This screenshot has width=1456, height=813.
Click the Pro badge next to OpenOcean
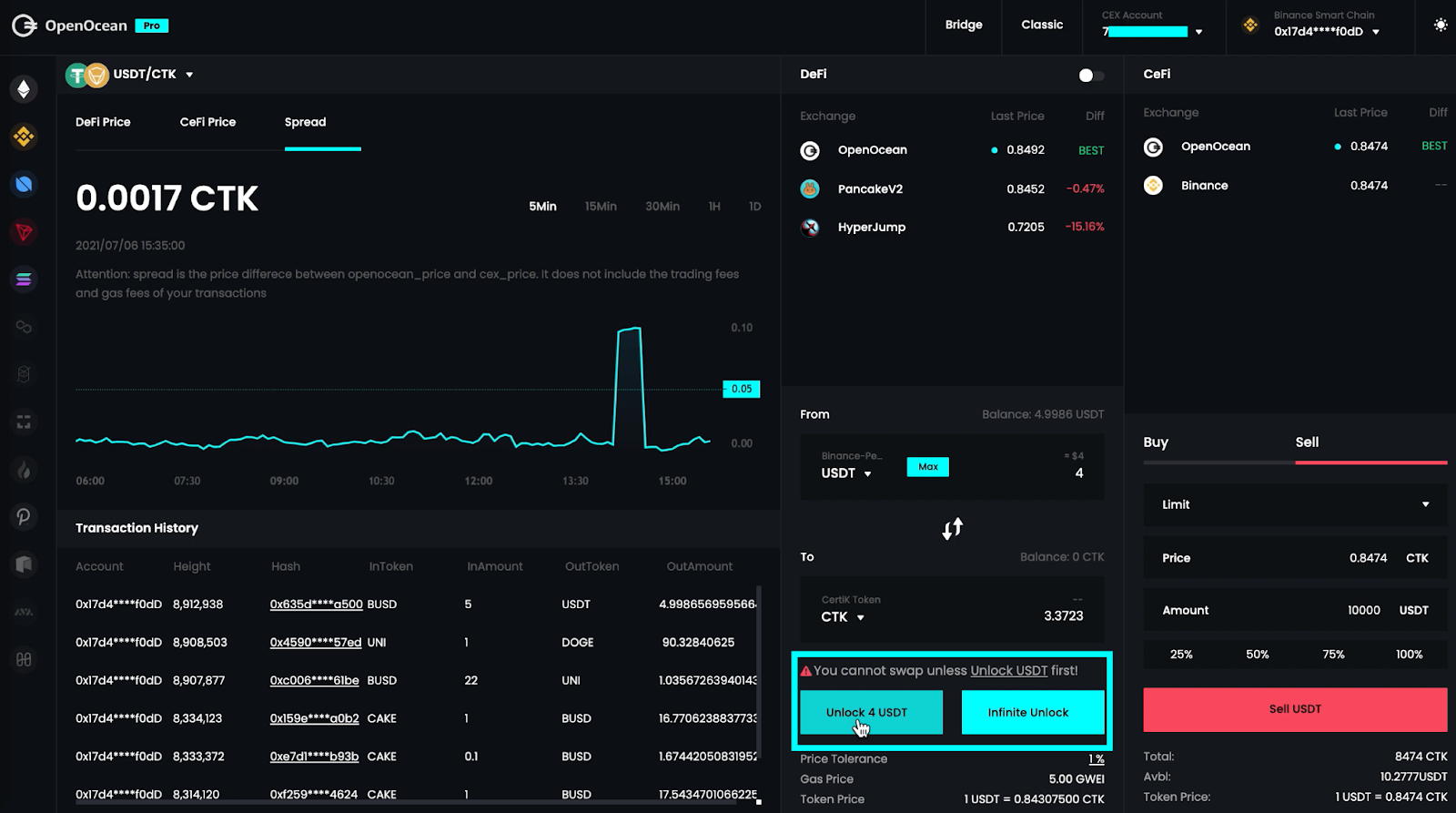coord(152,25)
